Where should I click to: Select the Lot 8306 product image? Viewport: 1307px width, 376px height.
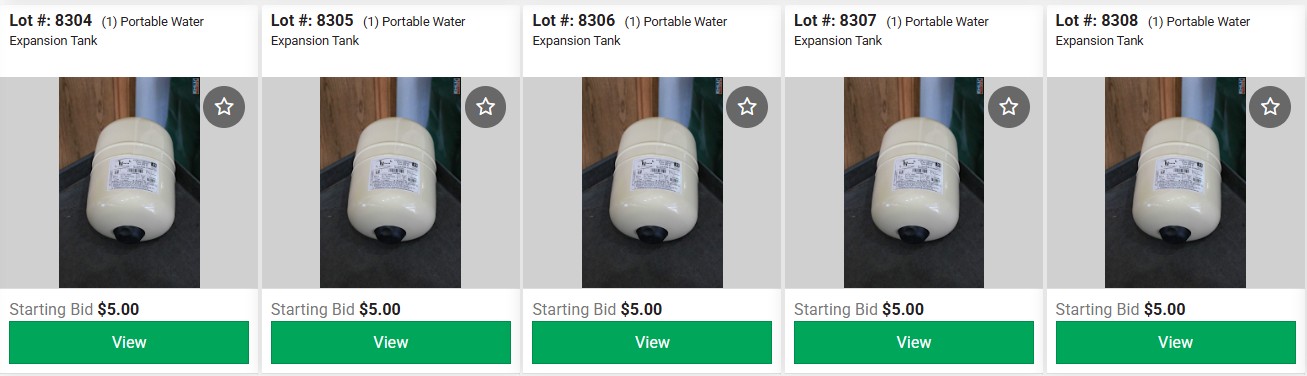coord(652,183)
